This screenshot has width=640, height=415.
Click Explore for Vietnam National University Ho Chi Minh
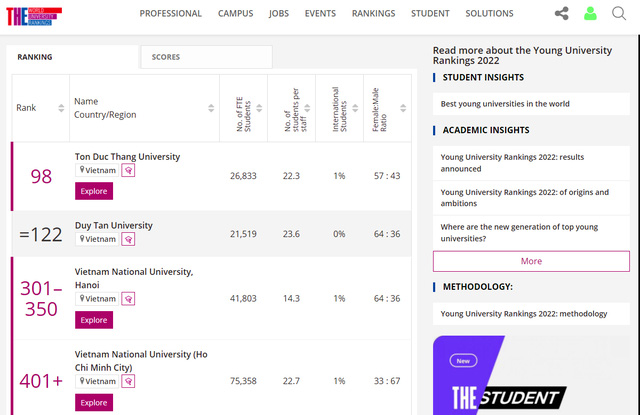94,403
